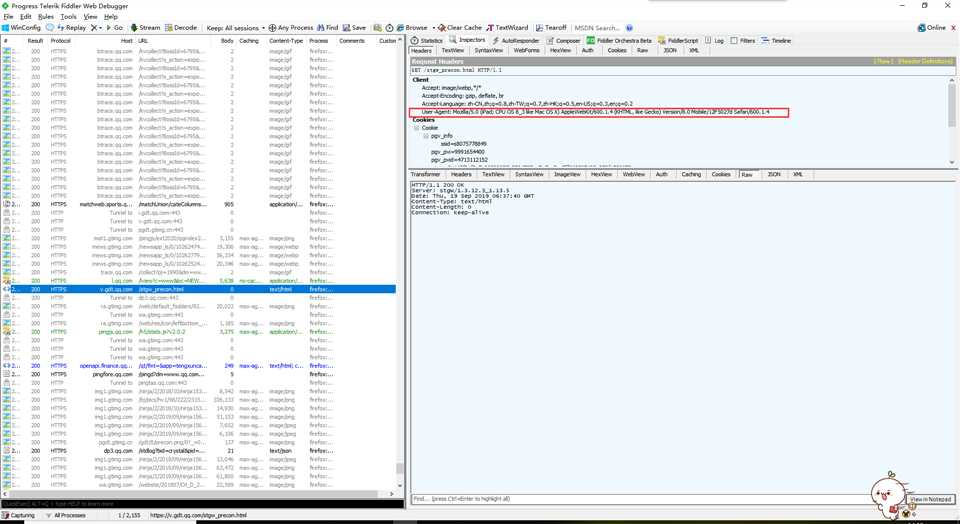Open the Edit menu
The width and height of the screenshot is (960, 524).
pyautogui.click(x=26, y=17)
